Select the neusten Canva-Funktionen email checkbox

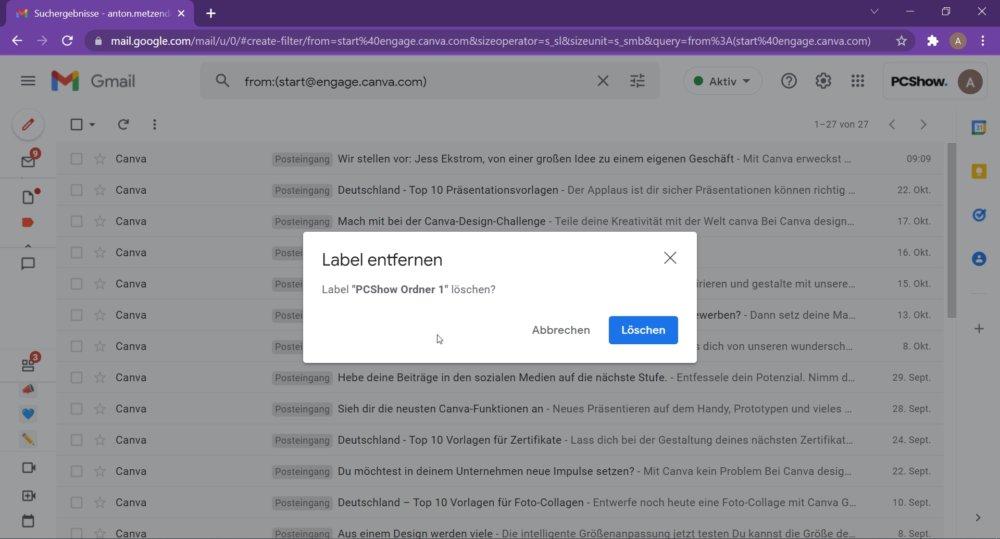pos(77,409)
